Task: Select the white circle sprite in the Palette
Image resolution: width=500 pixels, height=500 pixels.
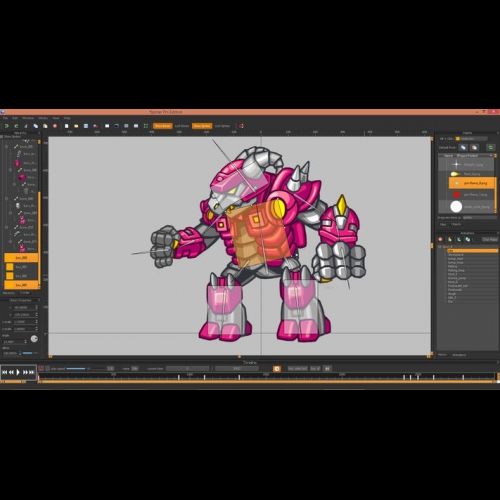Action: 456,207
